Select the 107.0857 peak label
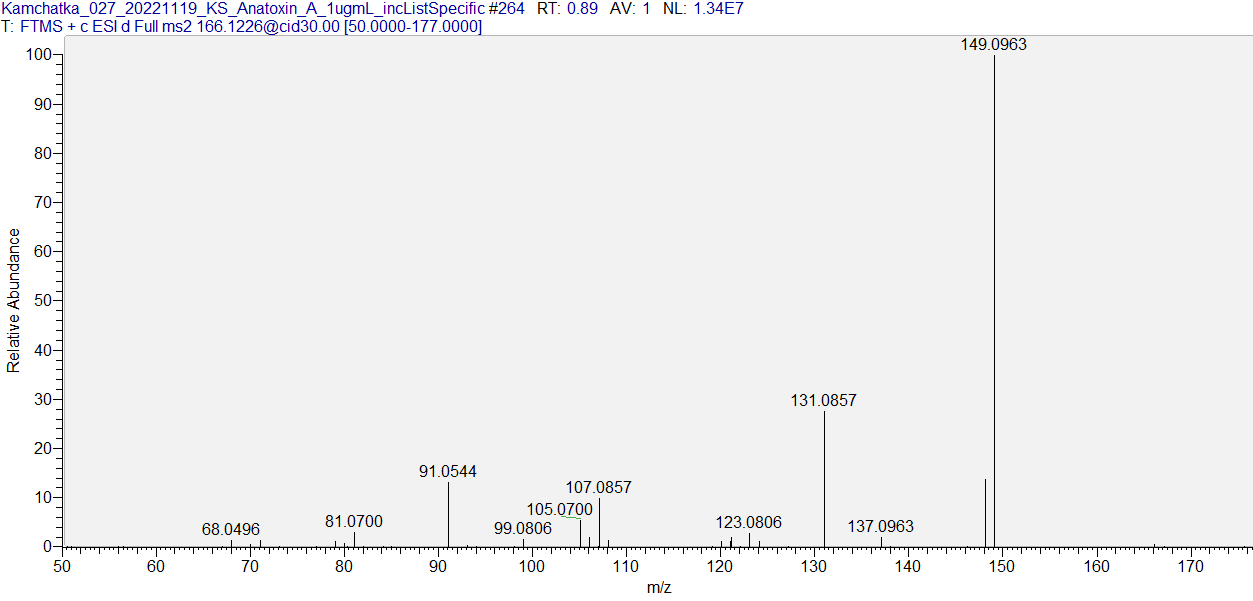1253x601 pixels. click(598, 488)
